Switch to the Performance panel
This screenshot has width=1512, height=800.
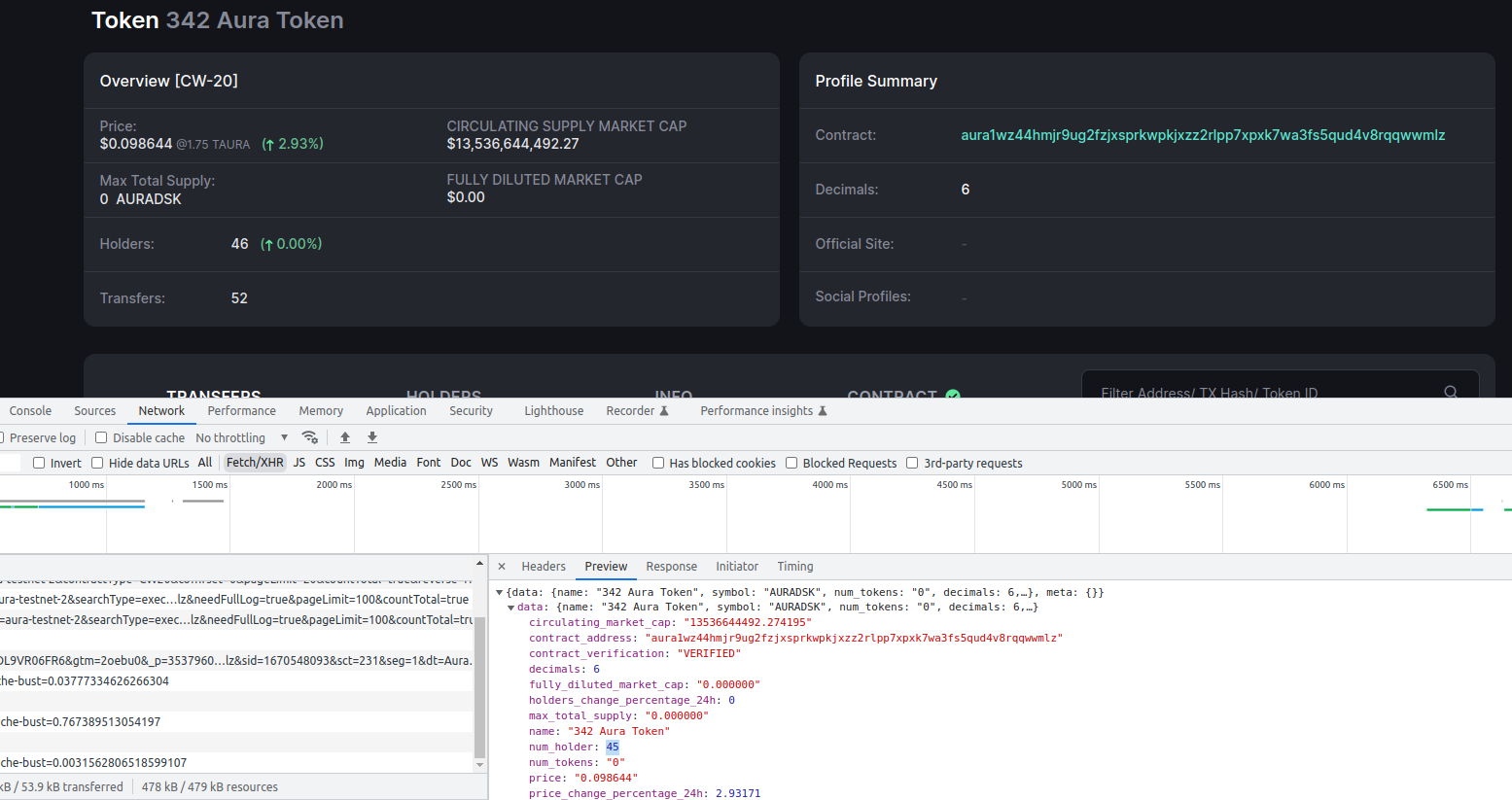pyautogui.click(x=241, y=411)
